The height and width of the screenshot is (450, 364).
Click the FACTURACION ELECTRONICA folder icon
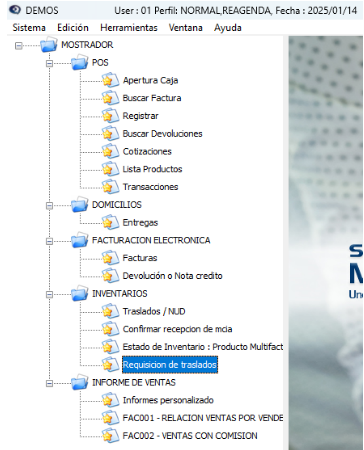pos(80,240)
